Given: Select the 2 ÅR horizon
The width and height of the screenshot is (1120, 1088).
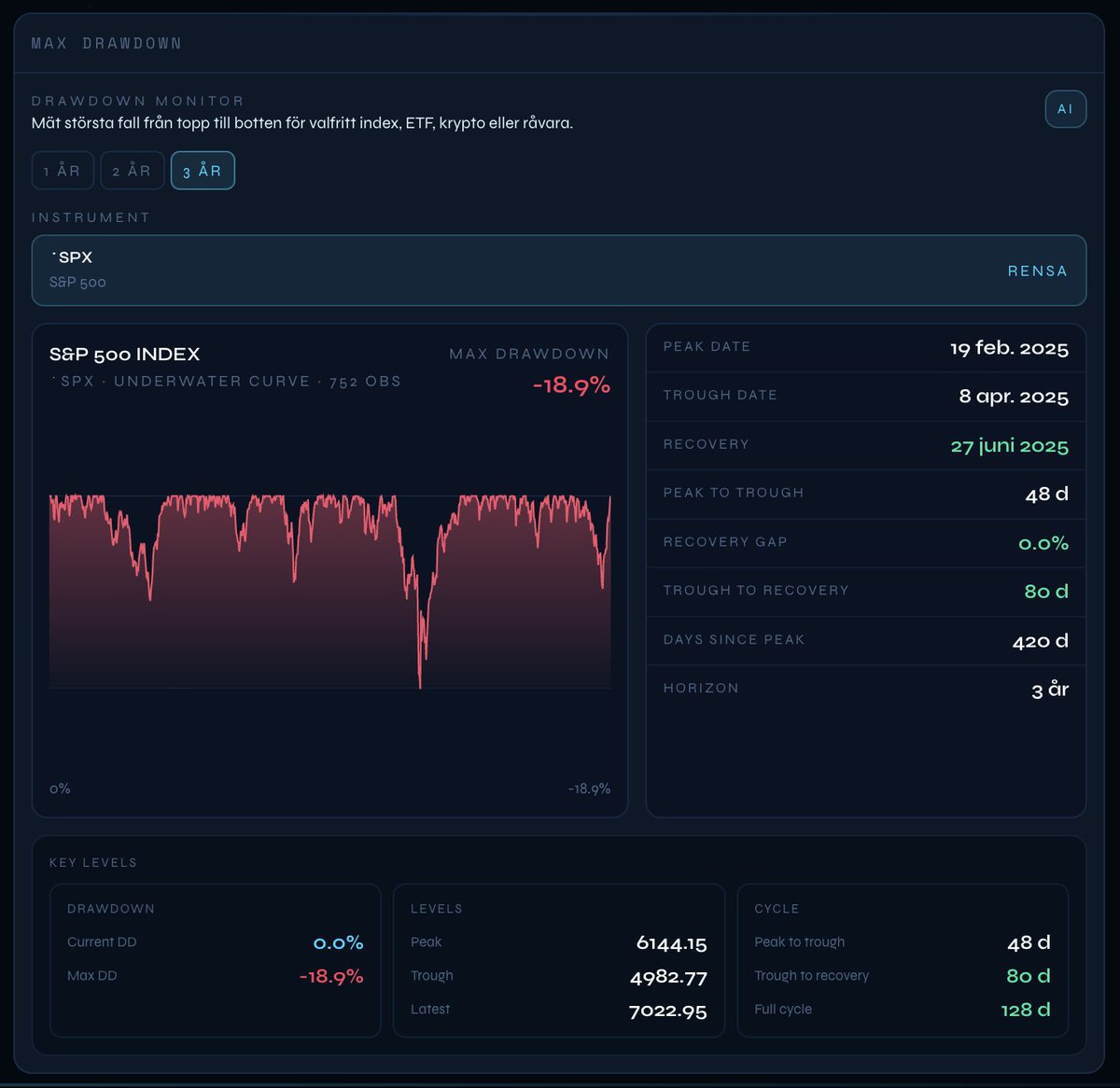Looking at the screenshot, I should 133,171.
